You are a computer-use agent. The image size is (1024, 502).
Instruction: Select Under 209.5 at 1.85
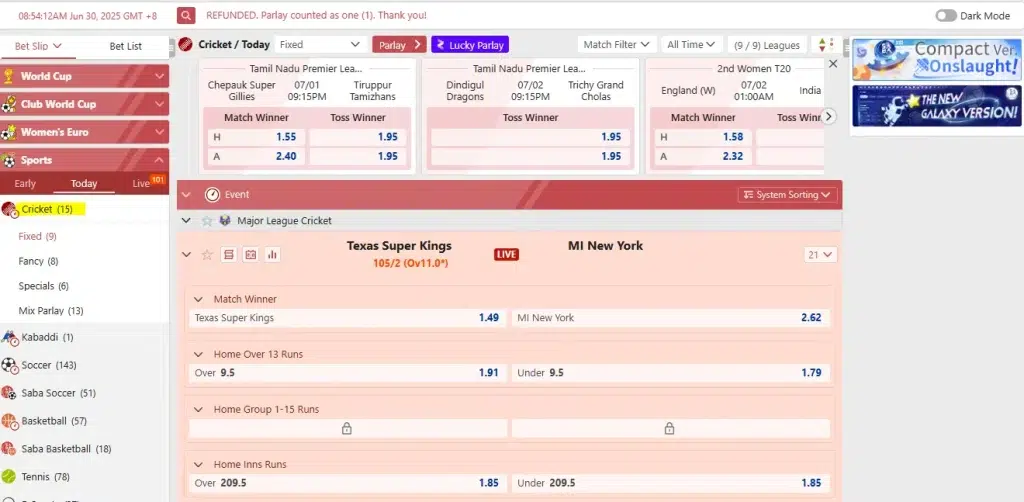coord(670,483)
